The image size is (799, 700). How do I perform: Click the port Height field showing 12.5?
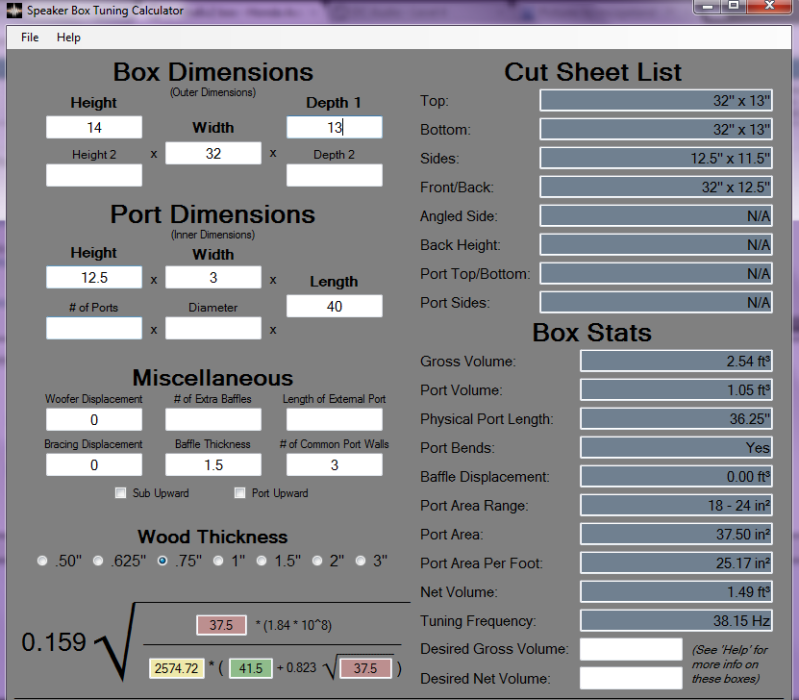(94, 277)
